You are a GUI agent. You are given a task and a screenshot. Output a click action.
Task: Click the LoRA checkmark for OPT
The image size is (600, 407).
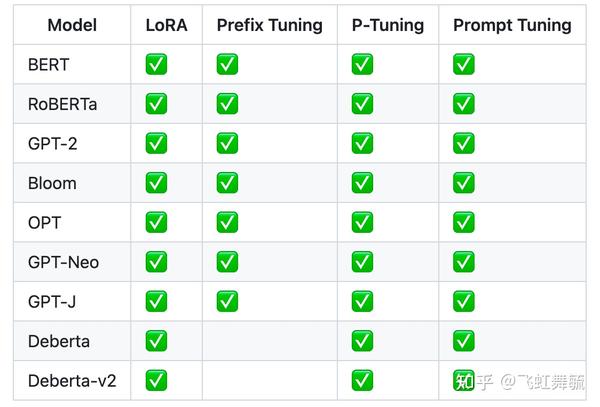[156, 222]
